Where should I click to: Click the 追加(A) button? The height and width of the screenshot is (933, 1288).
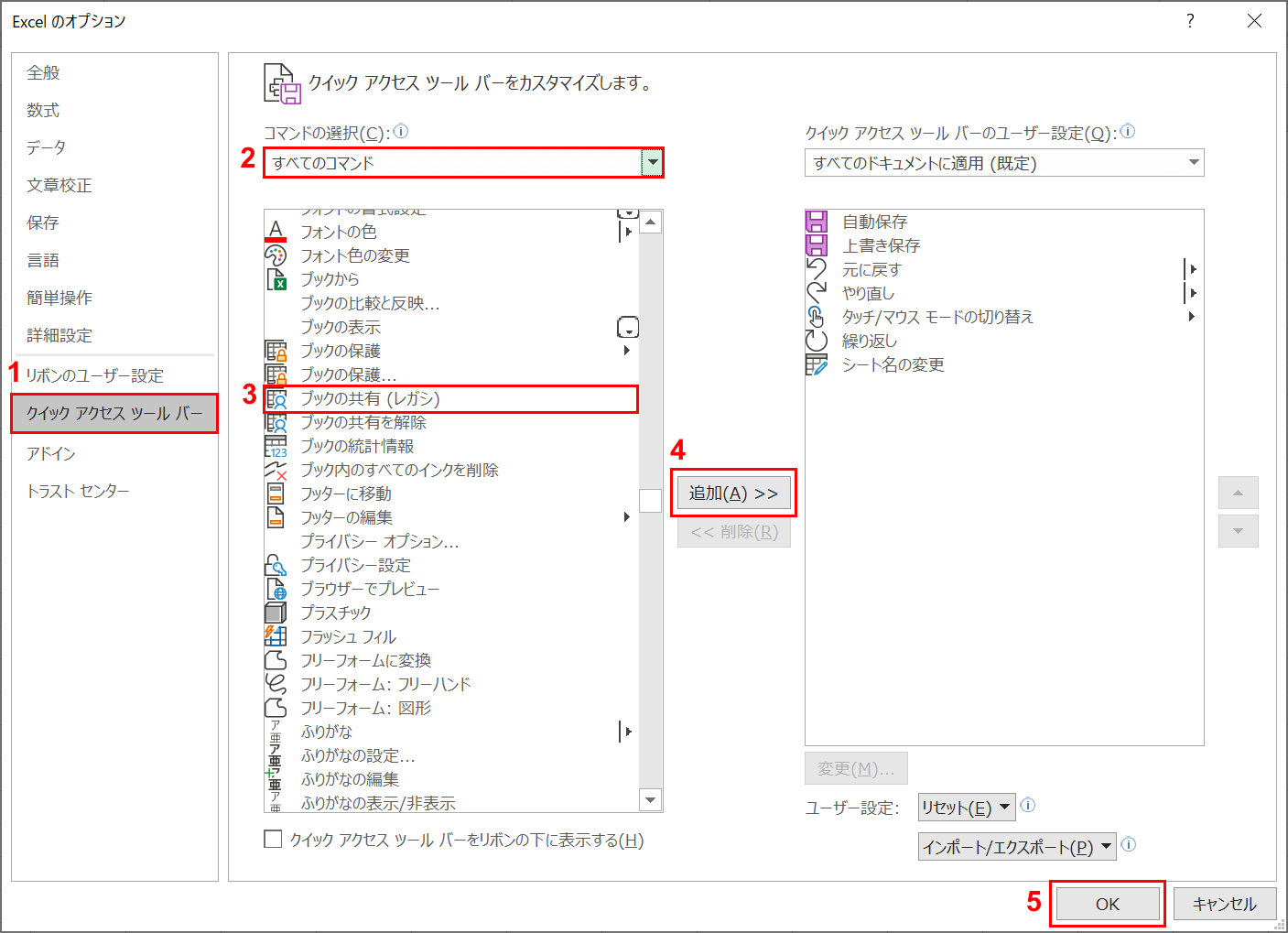click(x=733, y=492)
